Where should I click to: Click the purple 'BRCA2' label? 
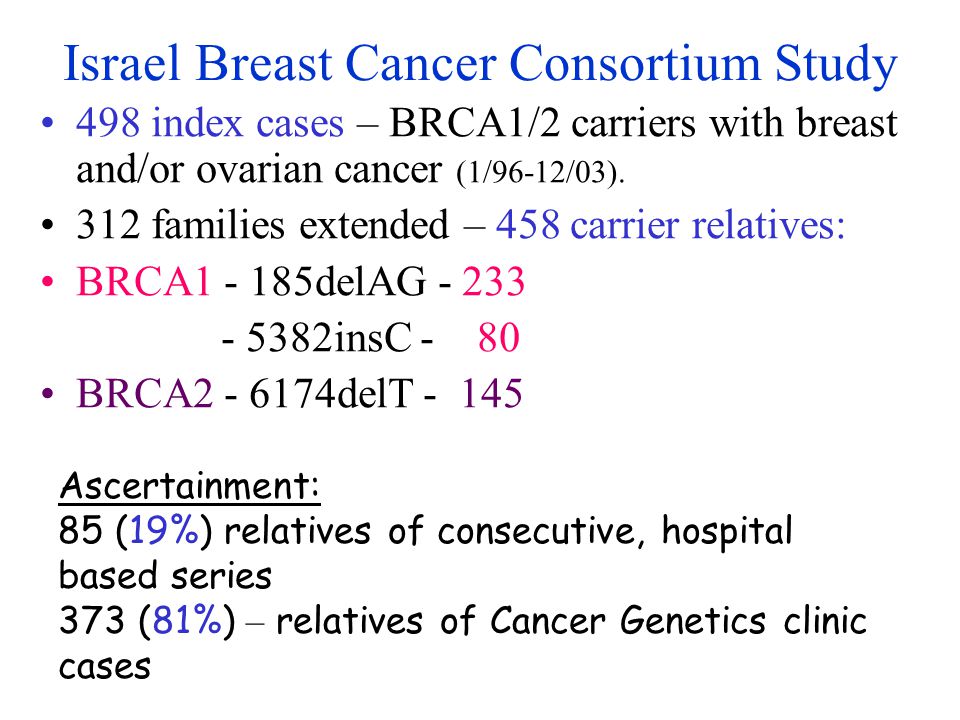click(x=144, y=392)
